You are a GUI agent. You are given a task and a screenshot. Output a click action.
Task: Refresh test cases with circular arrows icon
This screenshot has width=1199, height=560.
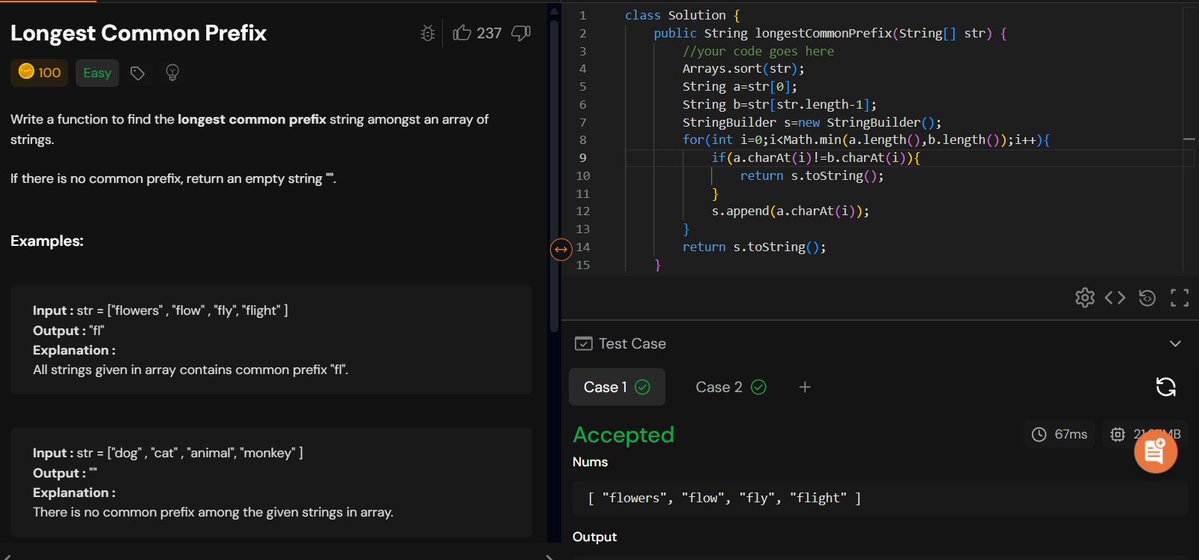point(1165,387)
